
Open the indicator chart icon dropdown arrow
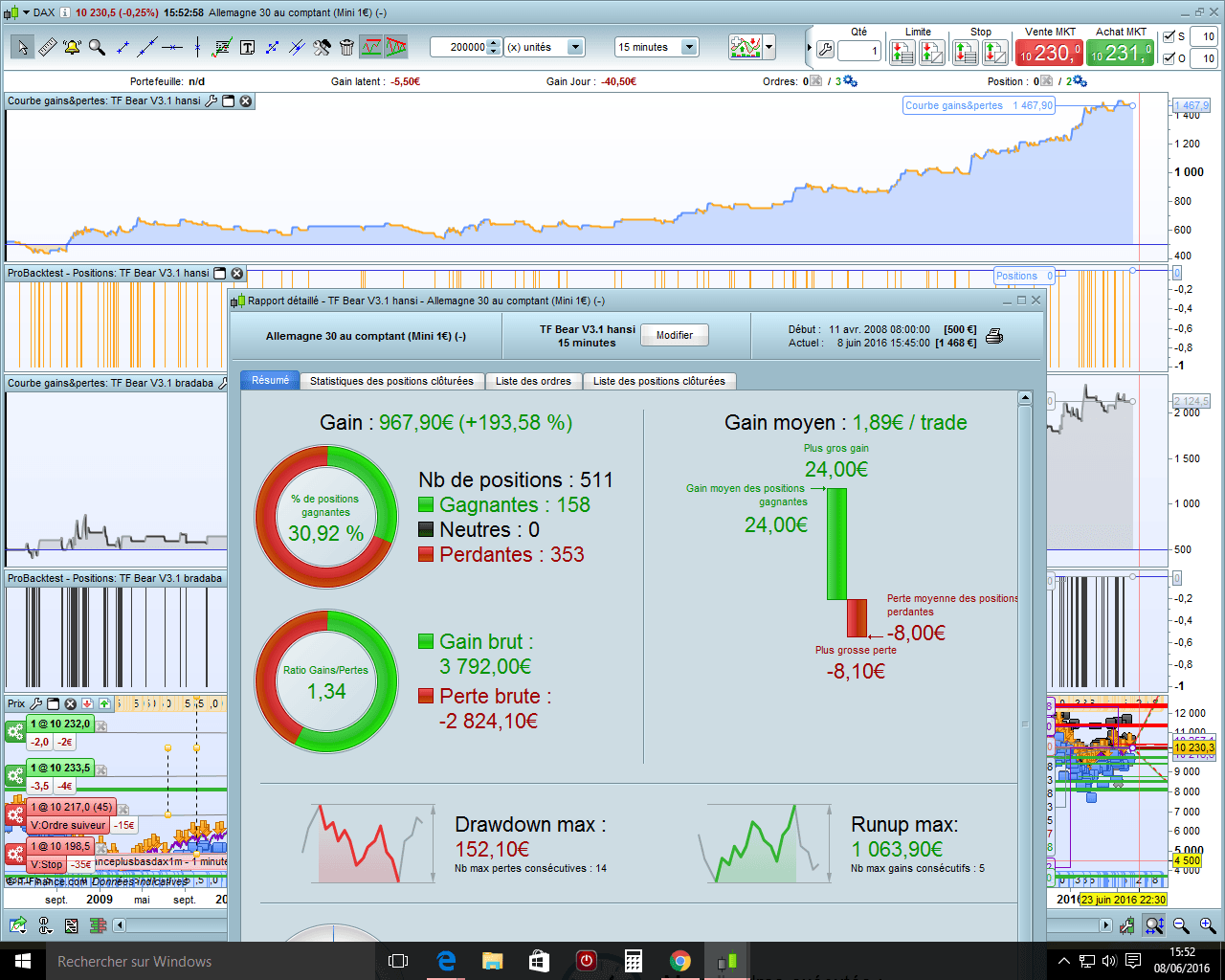768,47
